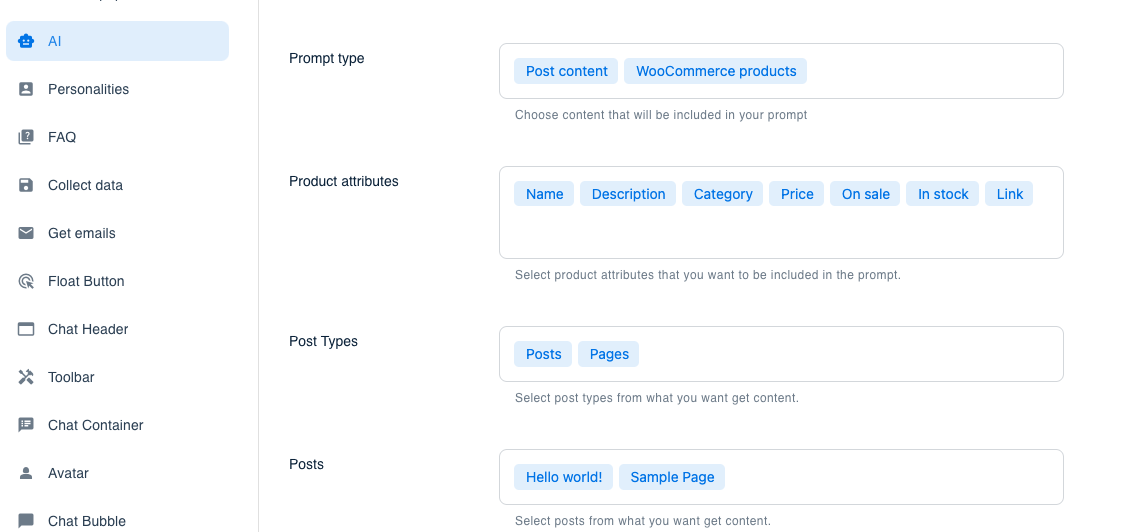The width and height of the screenshot is (1121, 532).
Task: Click the FAQ book icon
Action: coord(27,137)
